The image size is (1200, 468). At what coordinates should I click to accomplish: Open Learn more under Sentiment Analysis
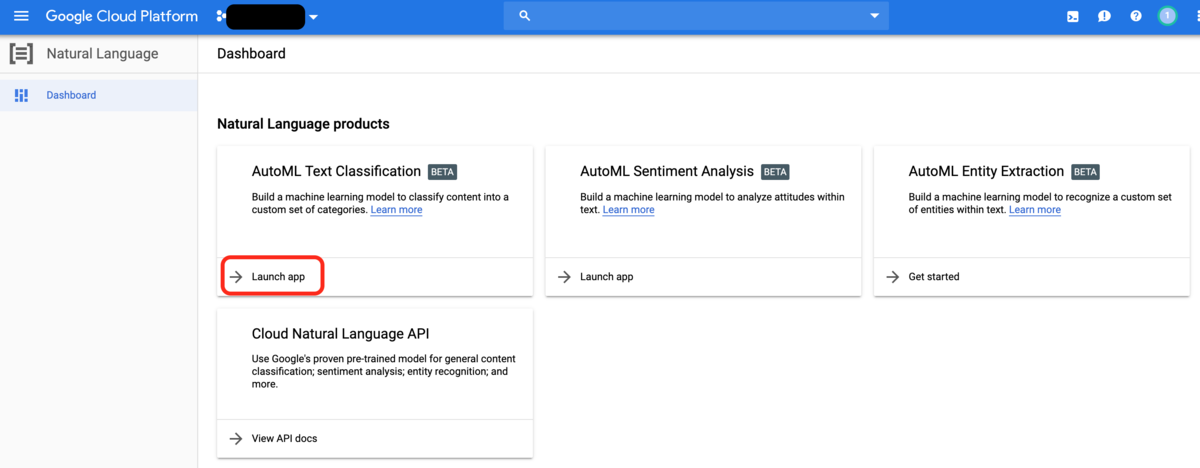(628, 210)
